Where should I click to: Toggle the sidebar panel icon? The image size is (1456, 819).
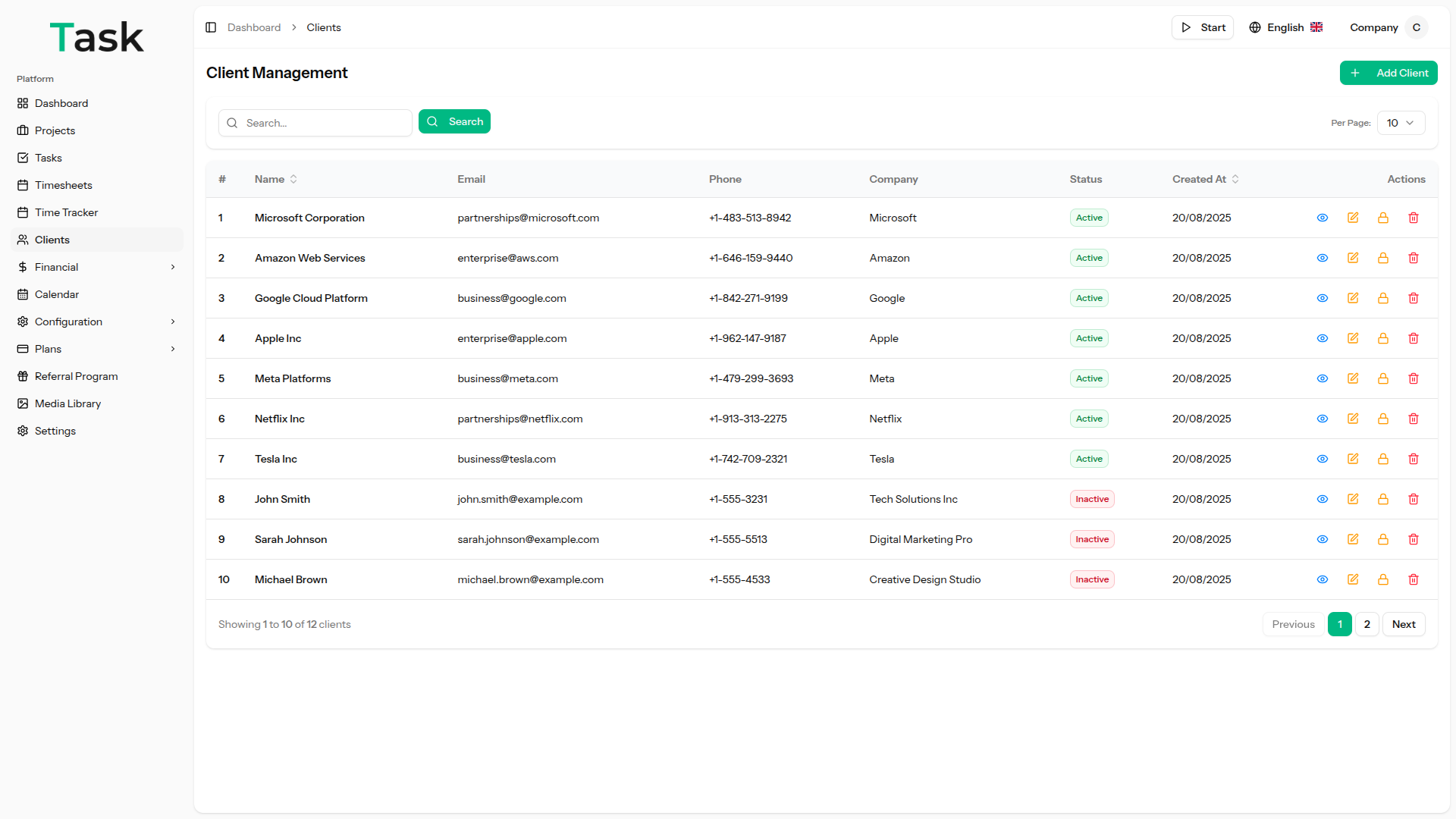211,27
